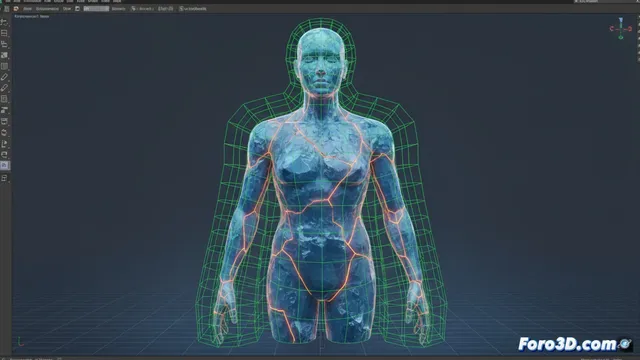Screen dimensions: 640x360
Task: Click the highlighted active tool in left toolbar
Action: click(x=4, y=166)
